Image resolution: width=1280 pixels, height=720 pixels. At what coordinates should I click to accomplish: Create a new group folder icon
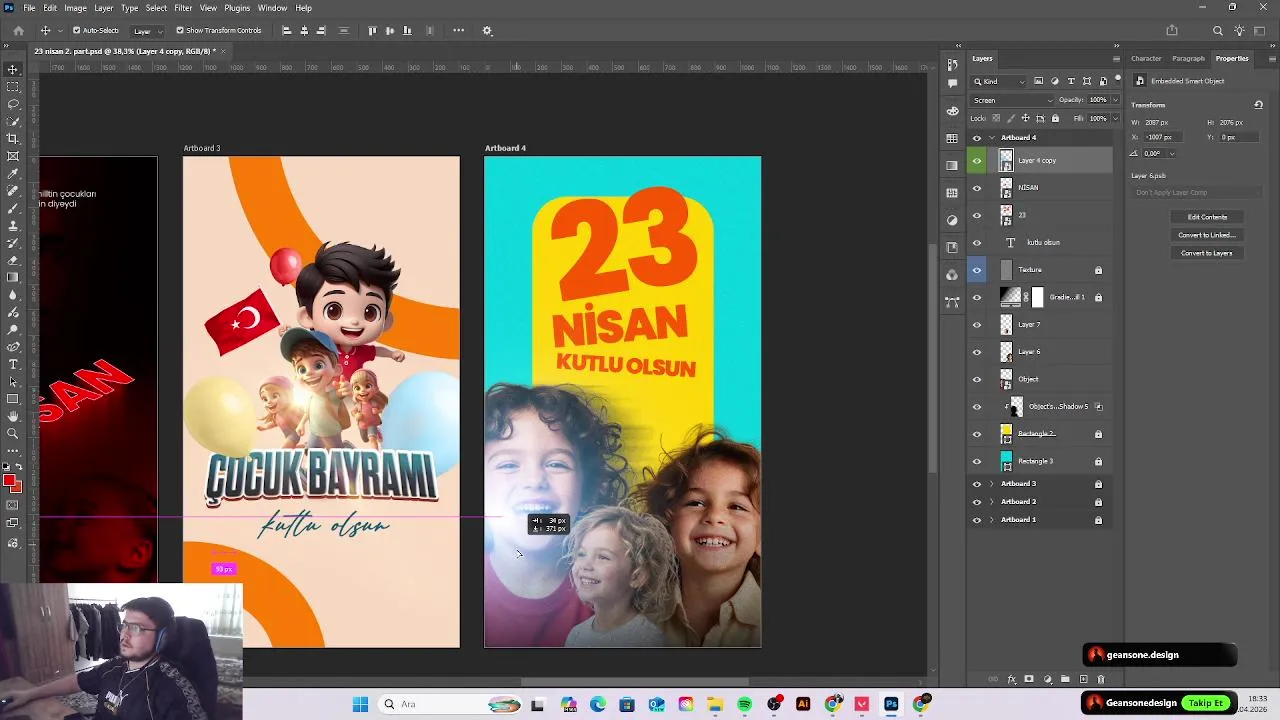tap(1065, 679)
